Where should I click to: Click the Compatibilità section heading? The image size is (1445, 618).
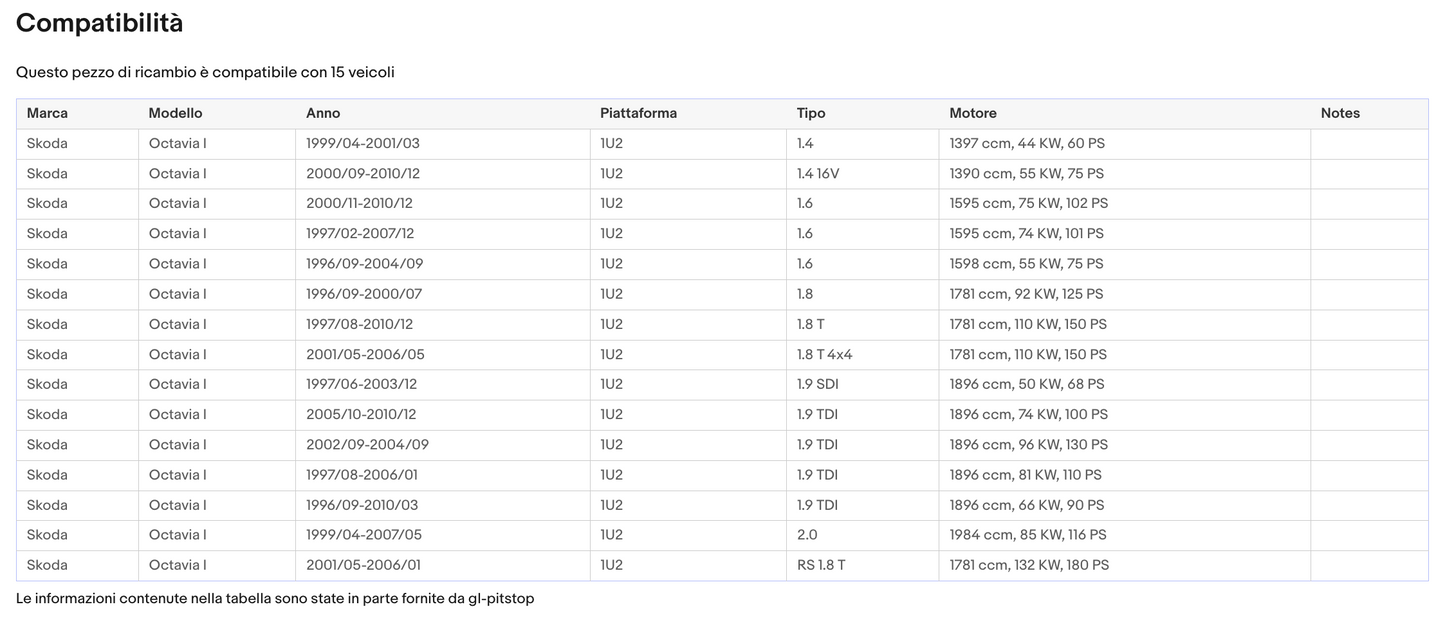point(99,23)
